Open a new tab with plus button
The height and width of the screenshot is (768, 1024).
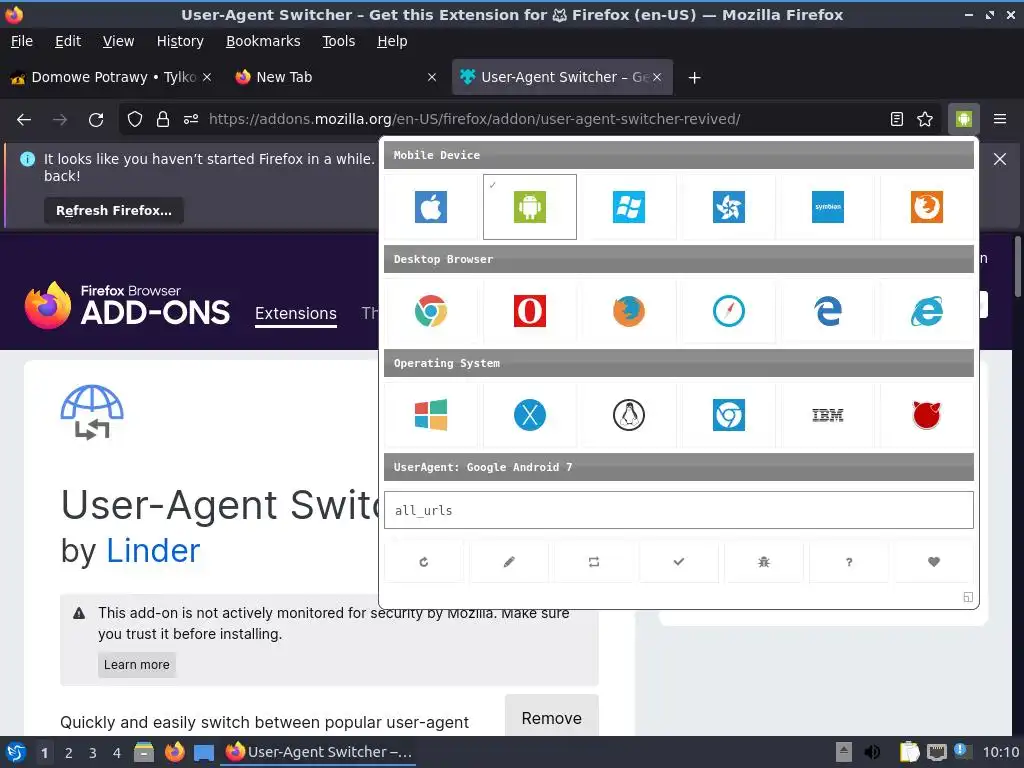694,78
